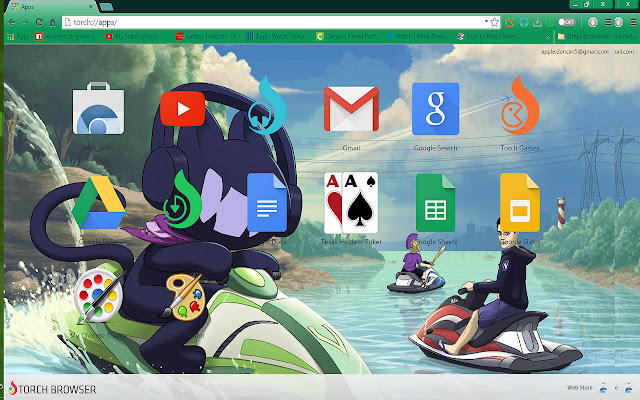Launch the YouTube app
The image size is (640, 400).
[182, 109]
